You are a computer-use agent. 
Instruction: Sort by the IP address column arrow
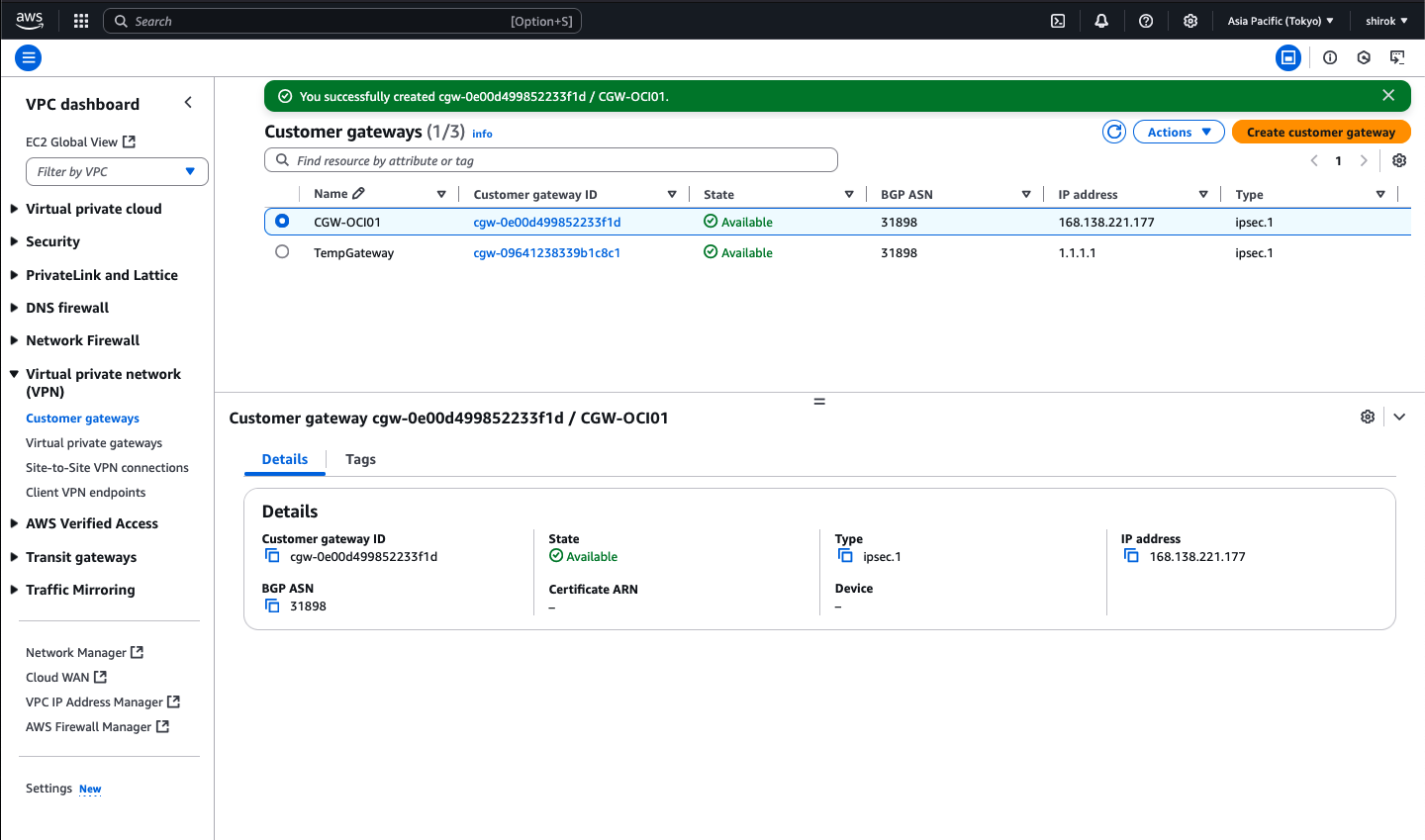1203,194
